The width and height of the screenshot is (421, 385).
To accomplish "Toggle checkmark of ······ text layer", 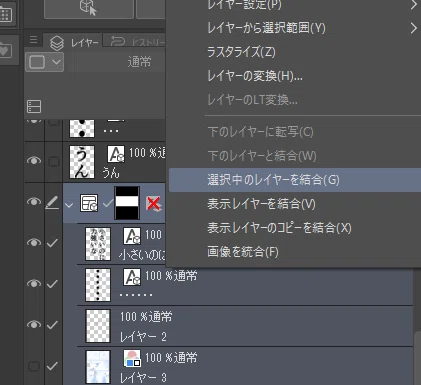I will [52, 284].
